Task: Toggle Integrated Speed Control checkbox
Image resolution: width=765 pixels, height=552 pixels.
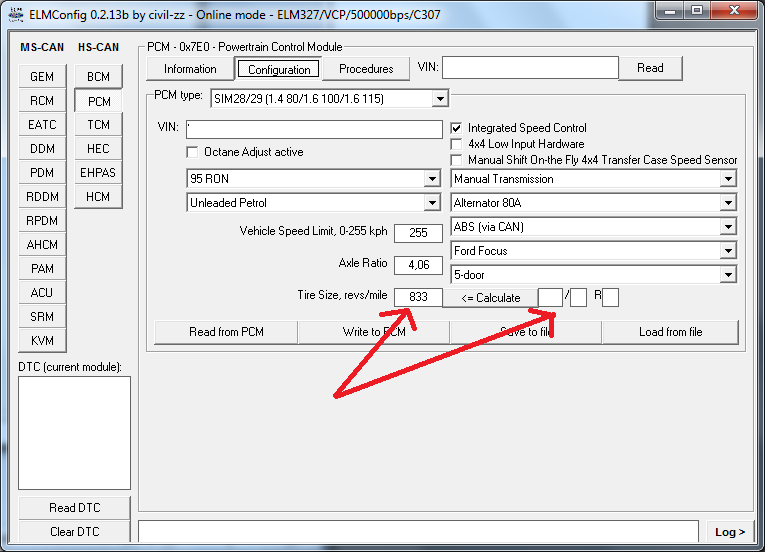Action: [457, 128]
